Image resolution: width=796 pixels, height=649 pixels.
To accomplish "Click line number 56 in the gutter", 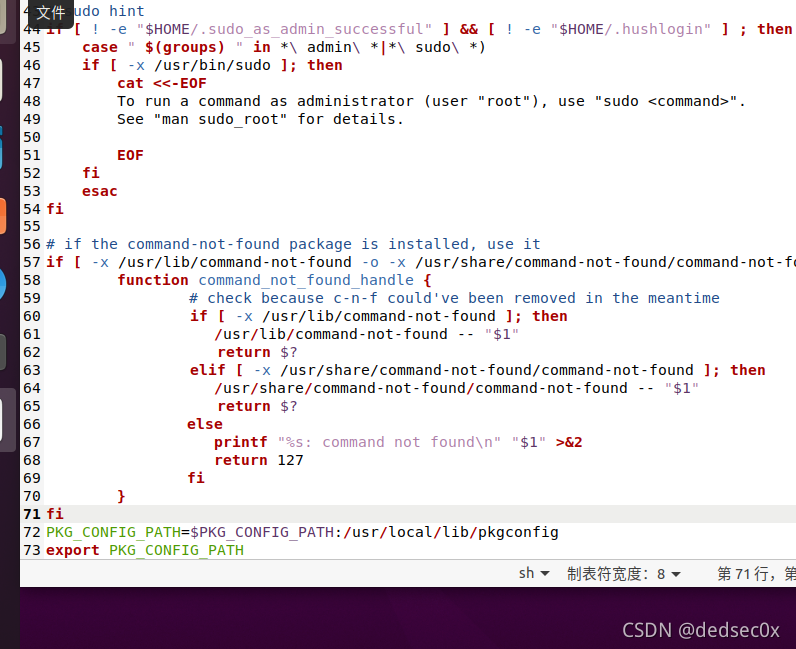I will (x=31, y=244).
